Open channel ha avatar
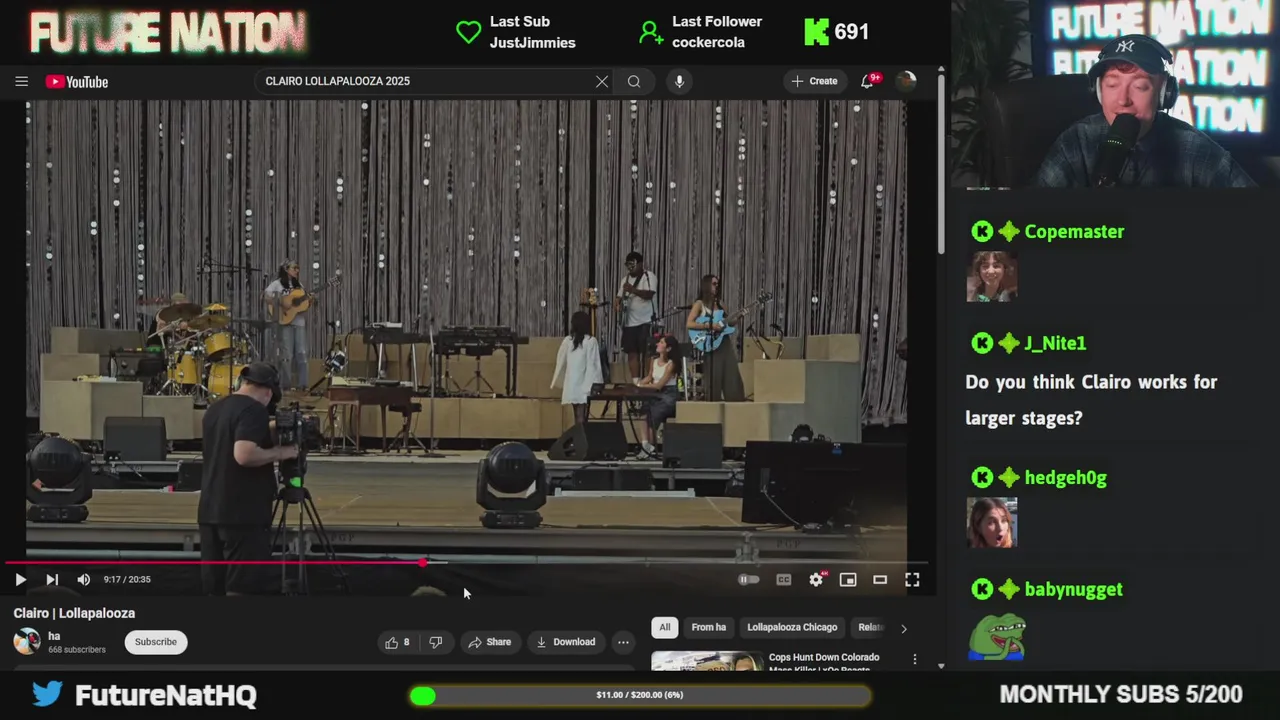The width and height of the screenshot is (1280, 720). pyautogui.click(x=27, y=642)
